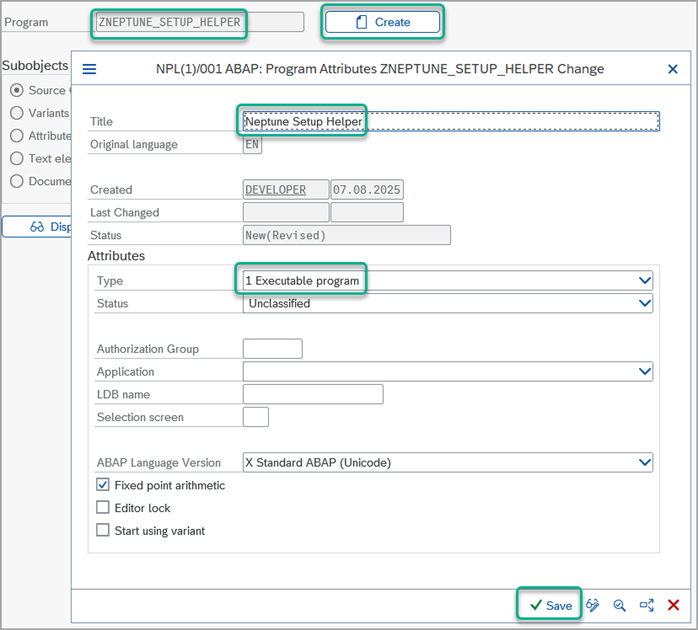Image resolution: width=698 pixels, height=630 pixels.
Task: Click the Program label
Action: click(x=26, y=22)
